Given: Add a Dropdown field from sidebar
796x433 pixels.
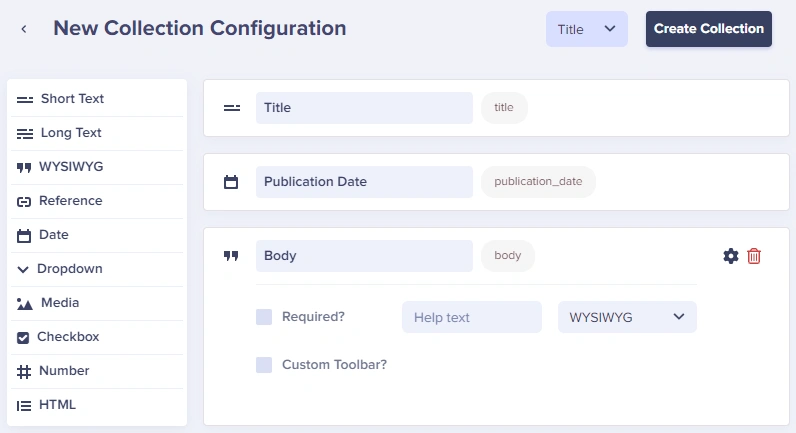Looking at the screenshot, I should point(96,269).
